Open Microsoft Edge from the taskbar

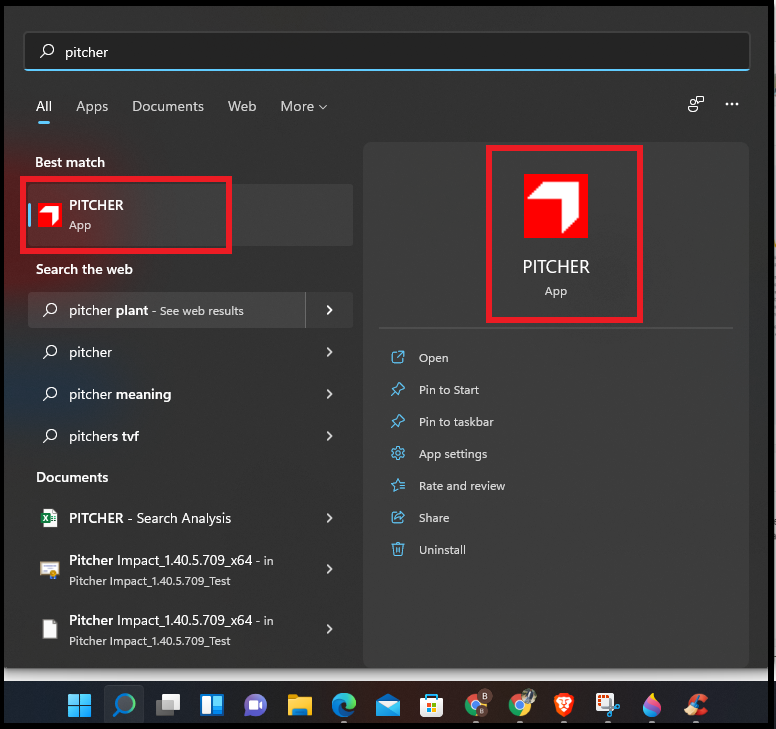[344, 705]
